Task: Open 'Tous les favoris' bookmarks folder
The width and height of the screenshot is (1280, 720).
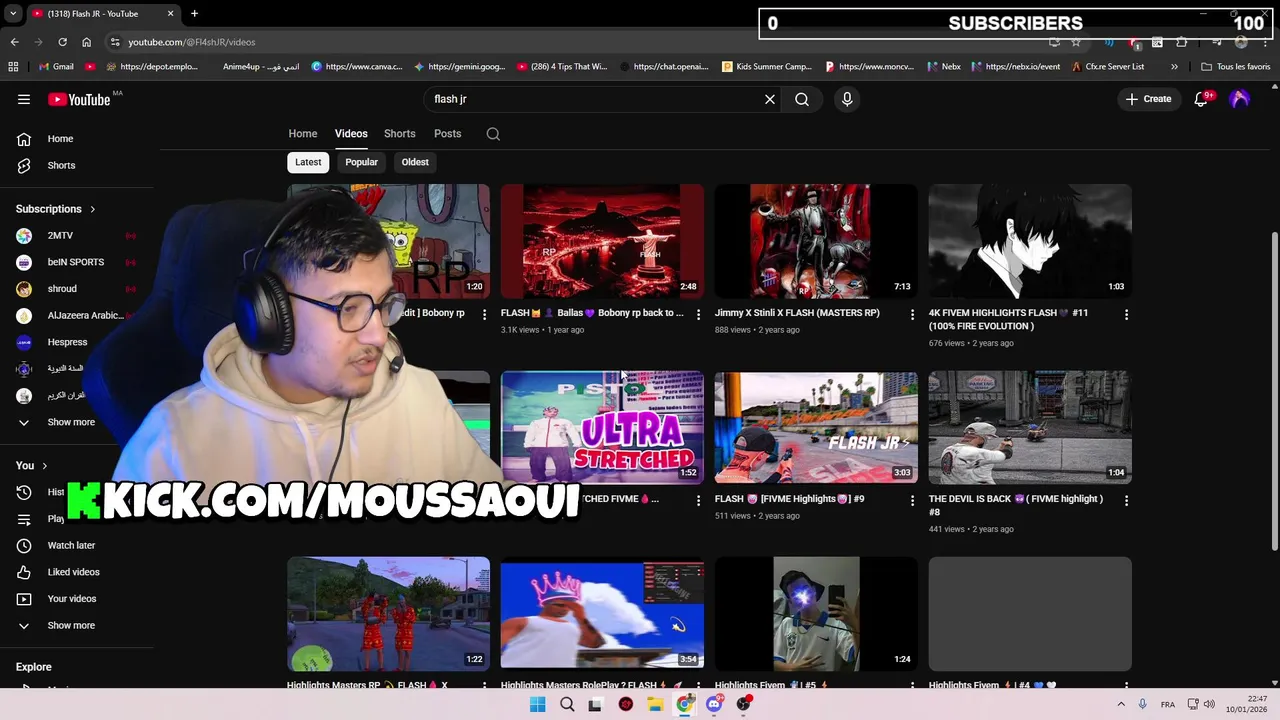Action: [1236, 67]
